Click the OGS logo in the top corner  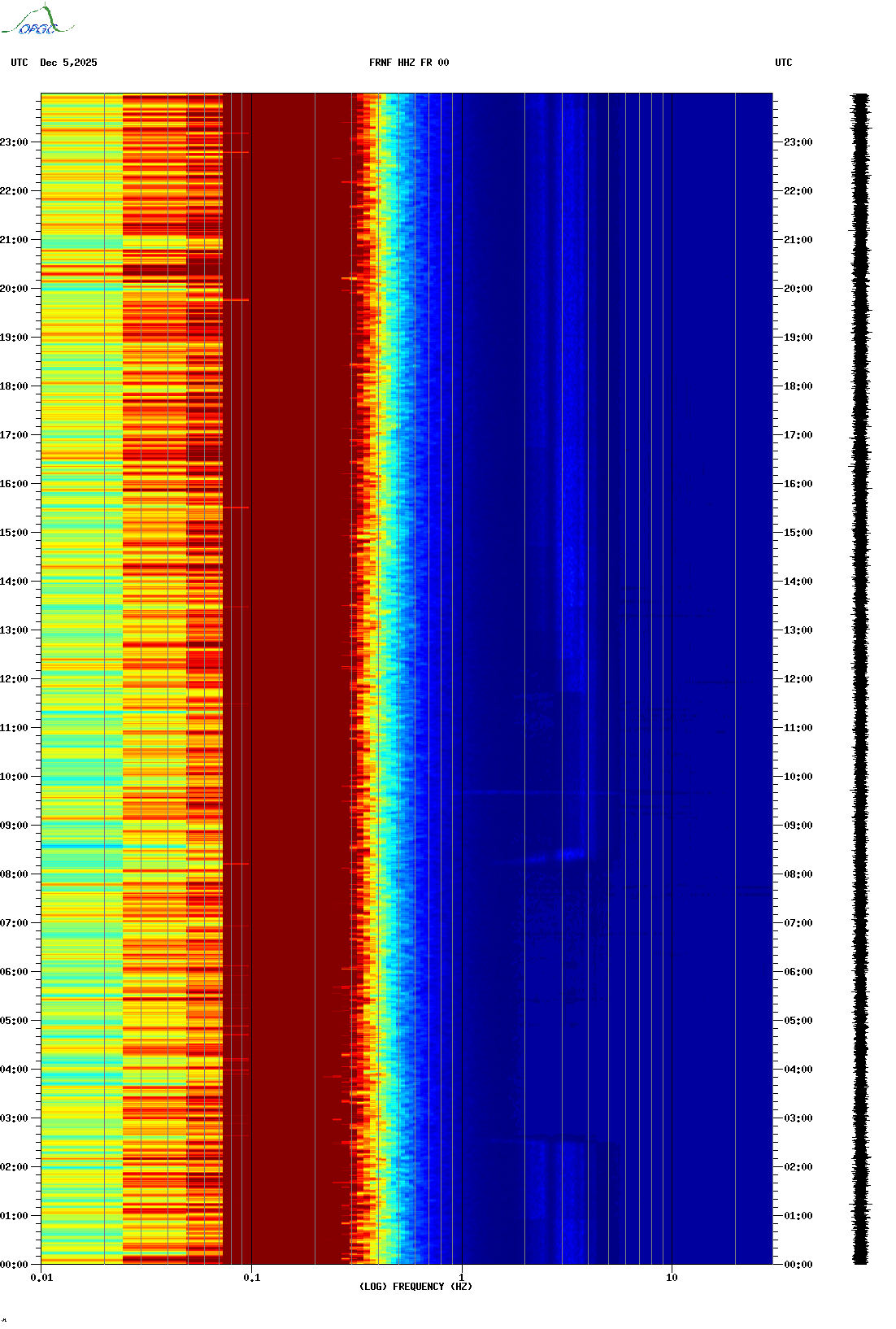click(x=37, y=22)
